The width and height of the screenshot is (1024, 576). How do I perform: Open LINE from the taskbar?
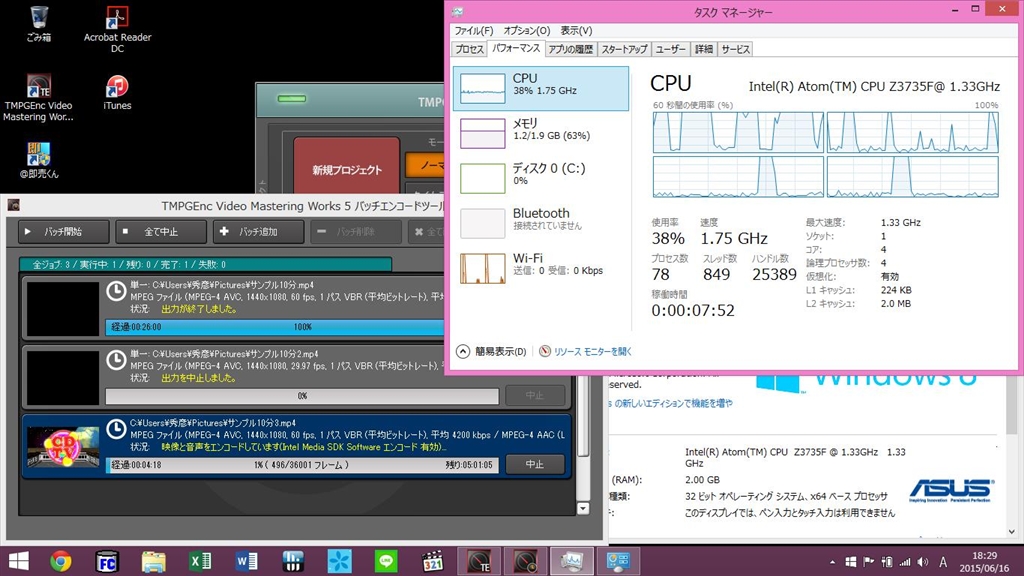[x=386, y=561]
